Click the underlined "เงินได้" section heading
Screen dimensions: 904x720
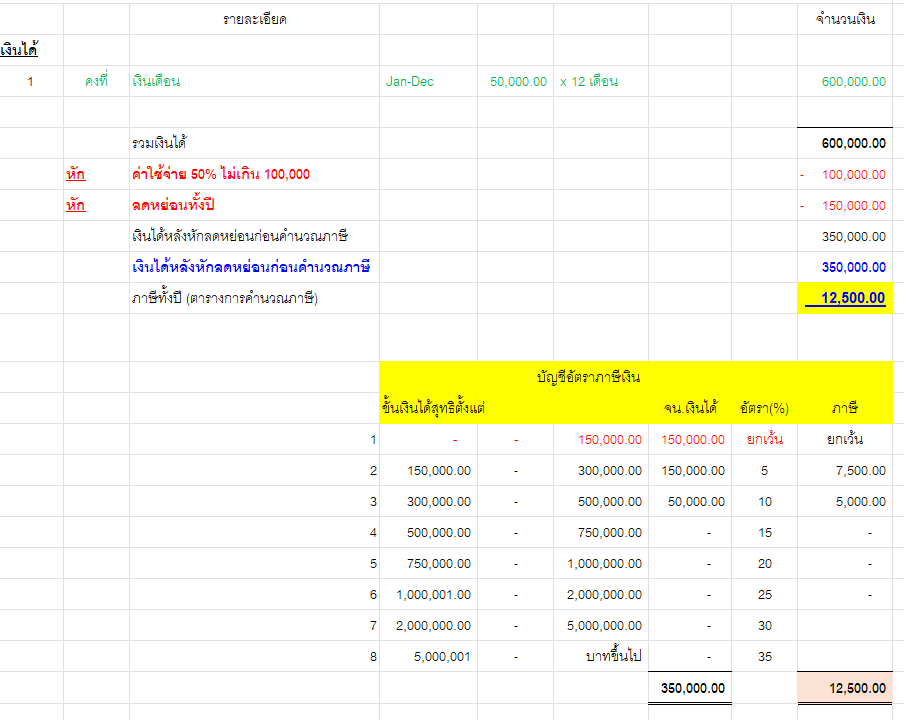pyautogui.click(x=20, y=50)
